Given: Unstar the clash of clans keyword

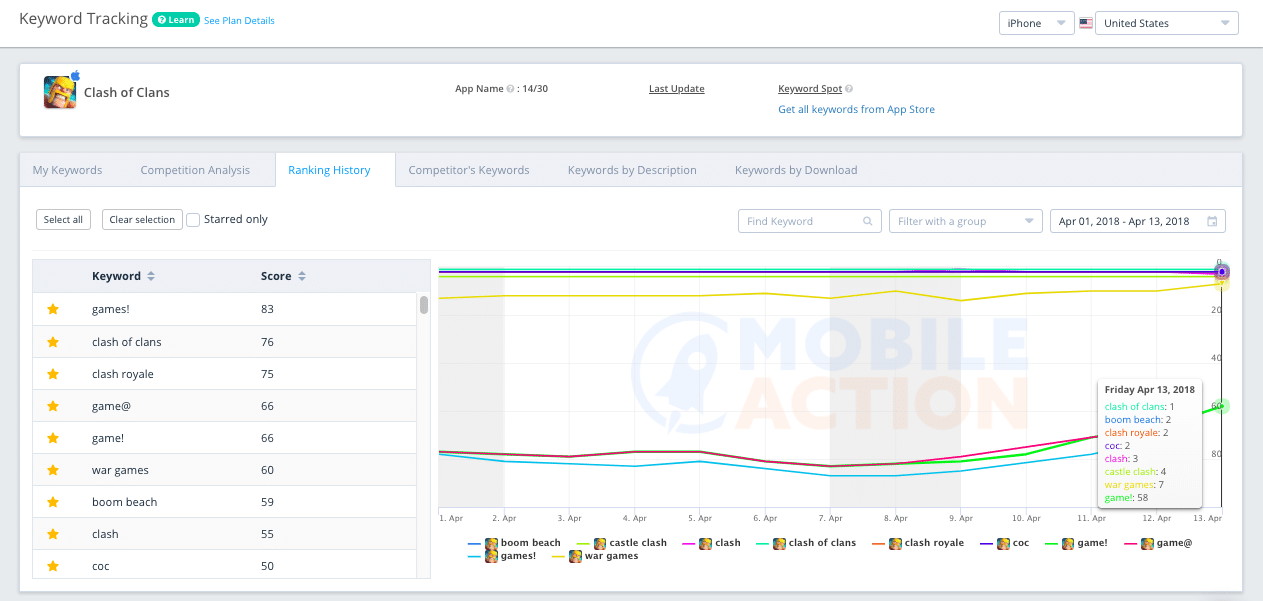Looking at the screenshot, I should pos(53,342).
